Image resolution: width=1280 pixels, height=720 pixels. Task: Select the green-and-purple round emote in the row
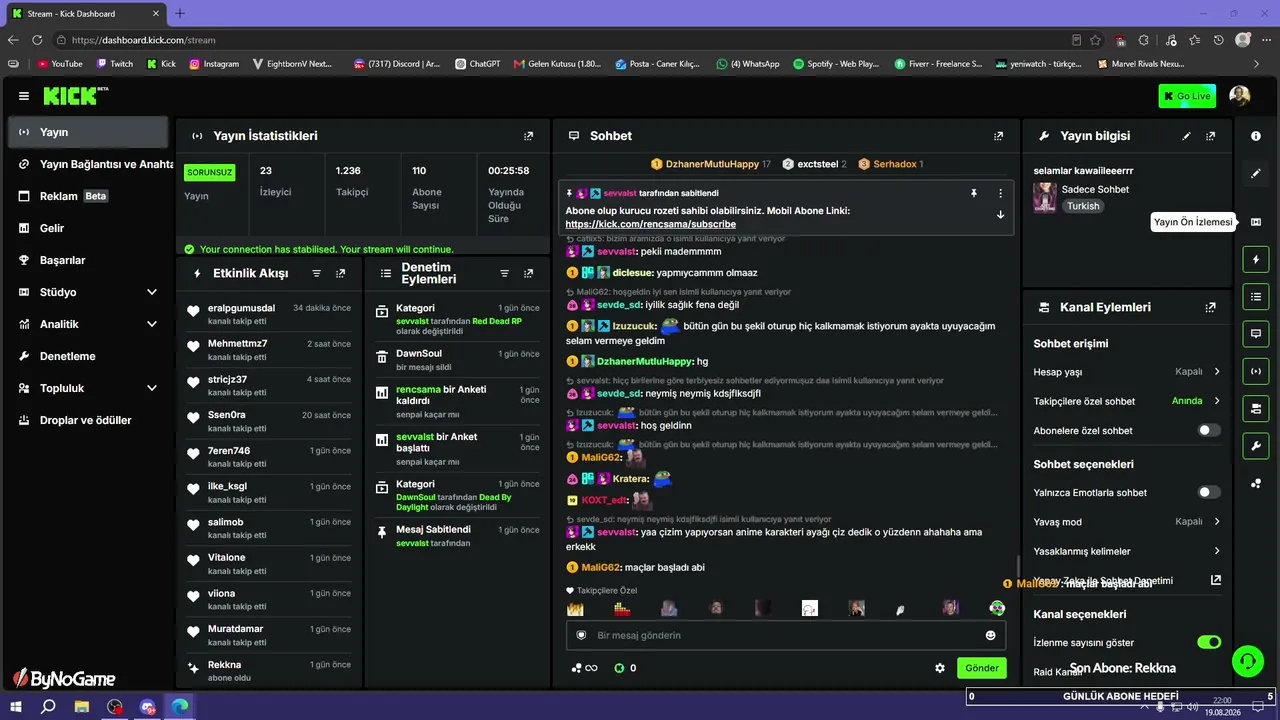pos(997,608)
